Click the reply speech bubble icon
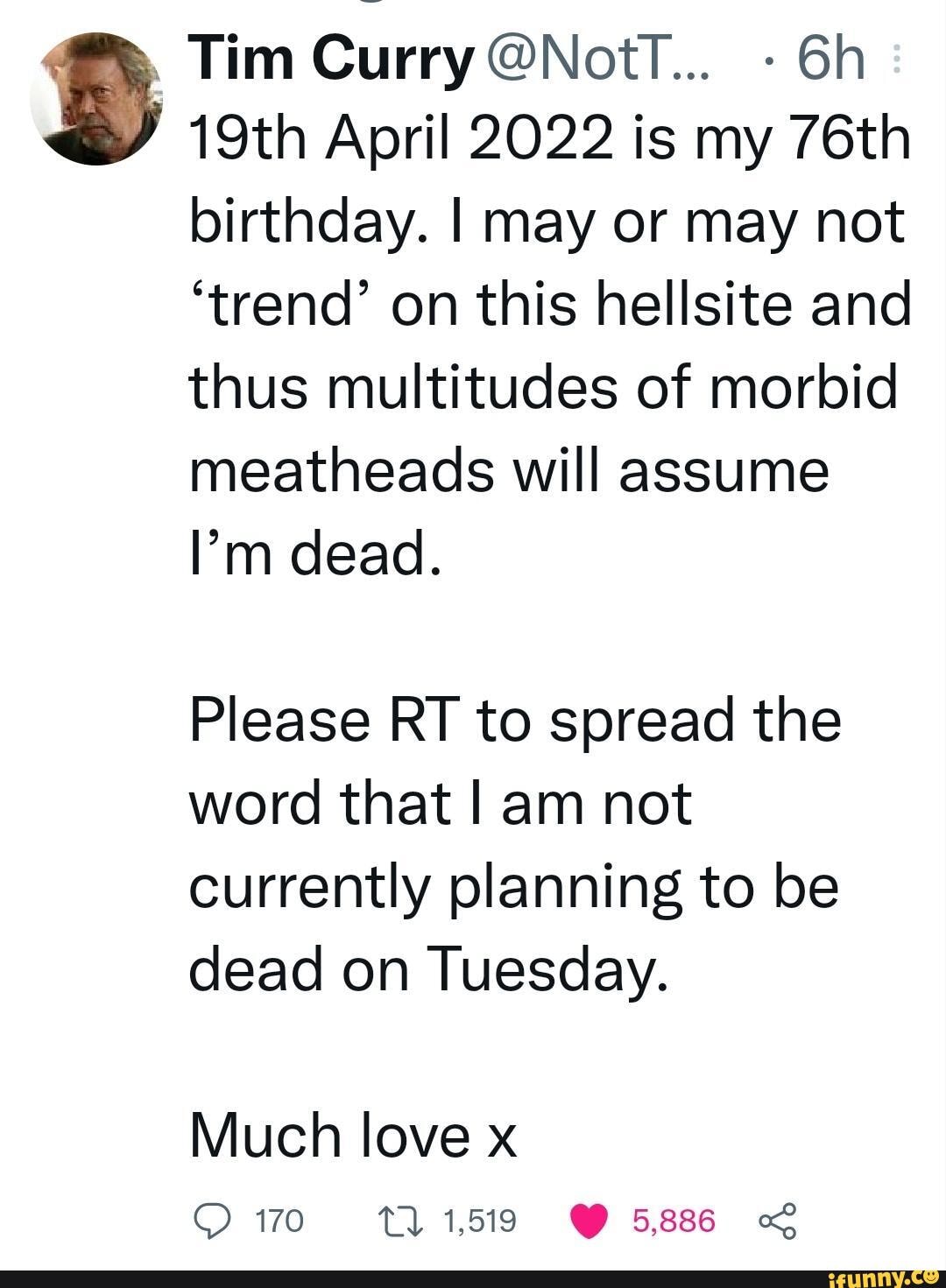The height and width of the screenshot is (1288, 946). [210, 1220]
